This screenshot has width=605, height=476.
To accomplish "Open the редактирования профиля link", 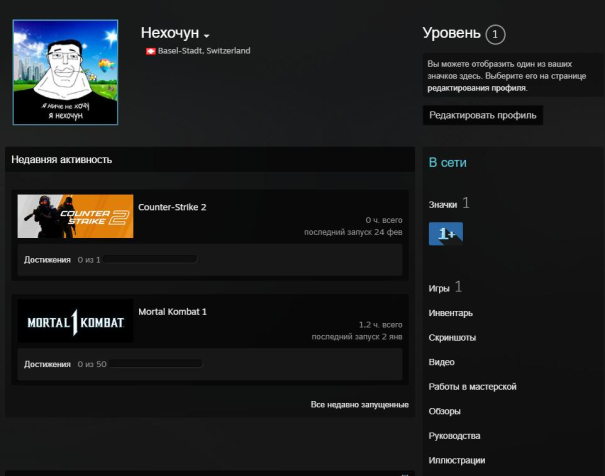I will (x=476, y=88).
